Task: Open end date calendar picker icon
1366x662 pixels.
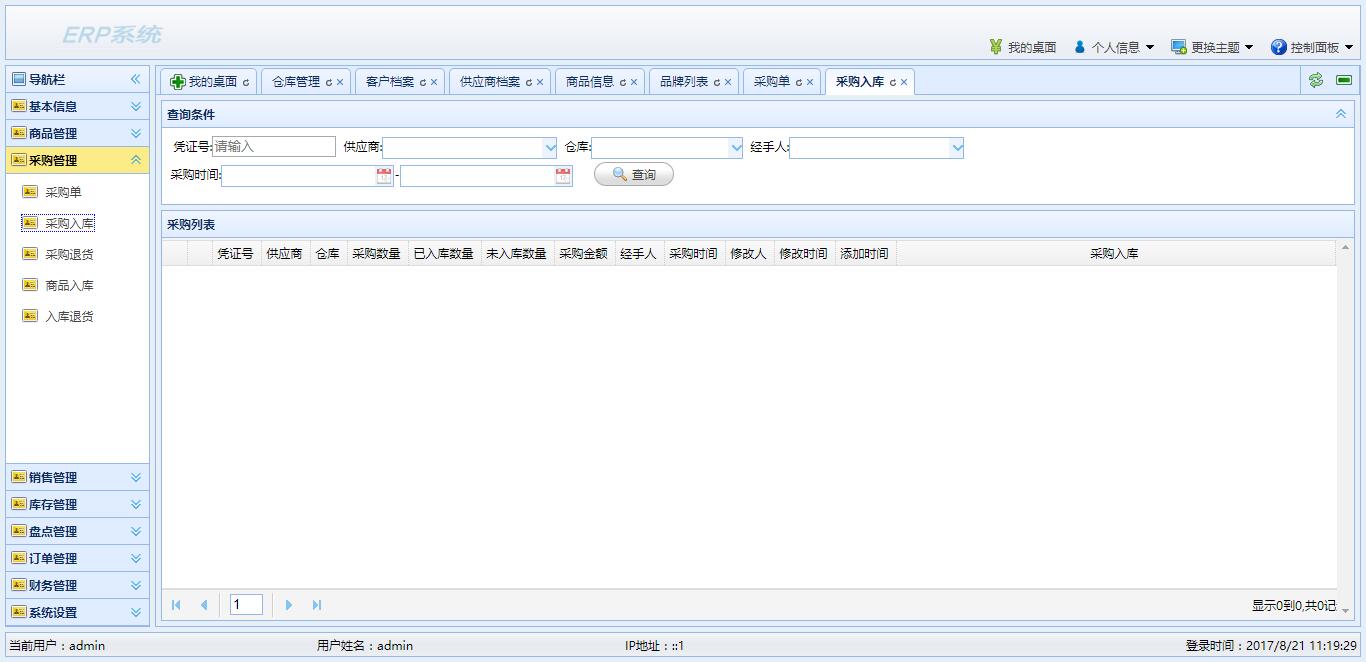Action: click(563, 176)
